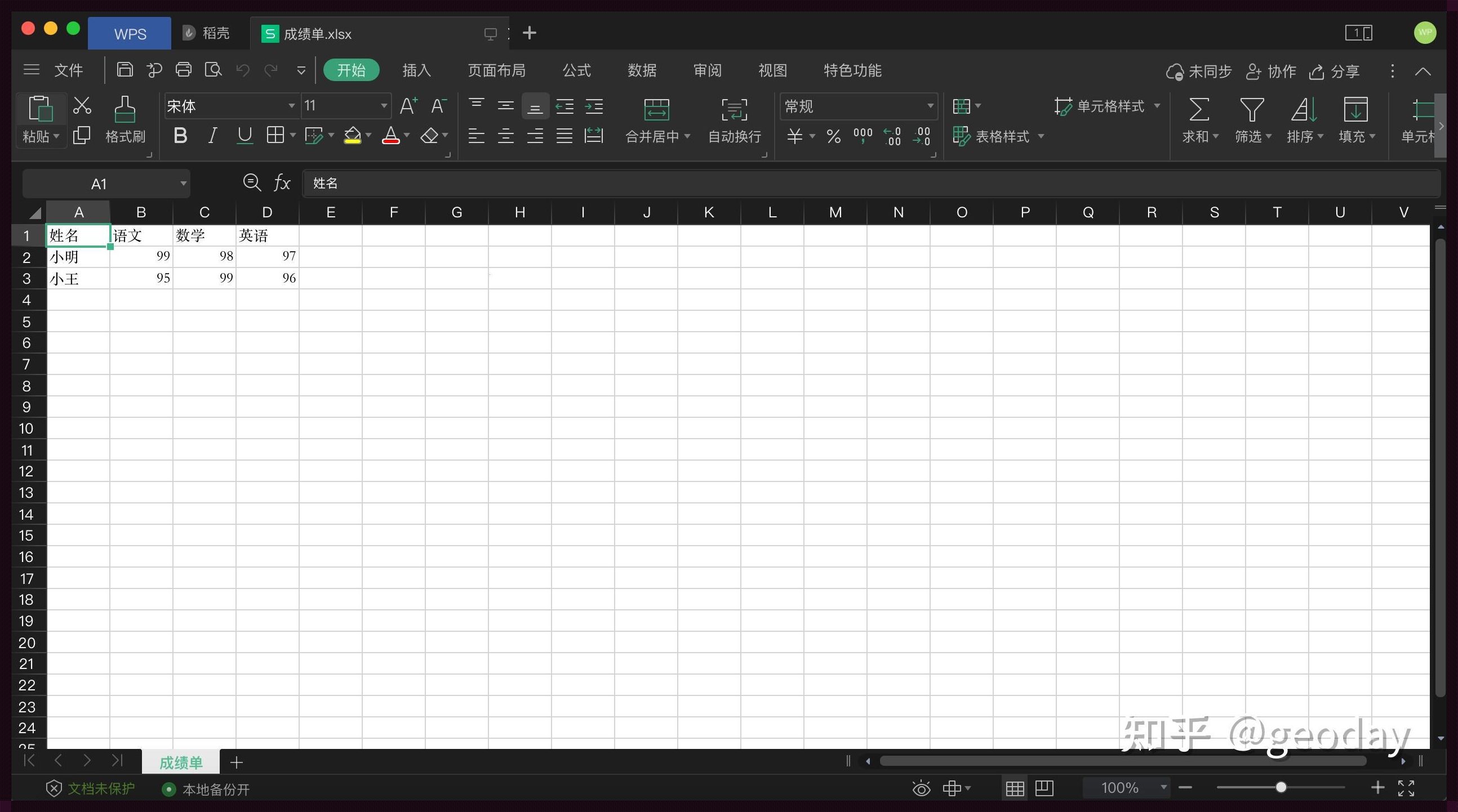The width and height of the screenshot is (1458, 812).
Task: Expand Merge and Center (合并居中) arrow
Action: pyautogui.click(x=687, y=136)
